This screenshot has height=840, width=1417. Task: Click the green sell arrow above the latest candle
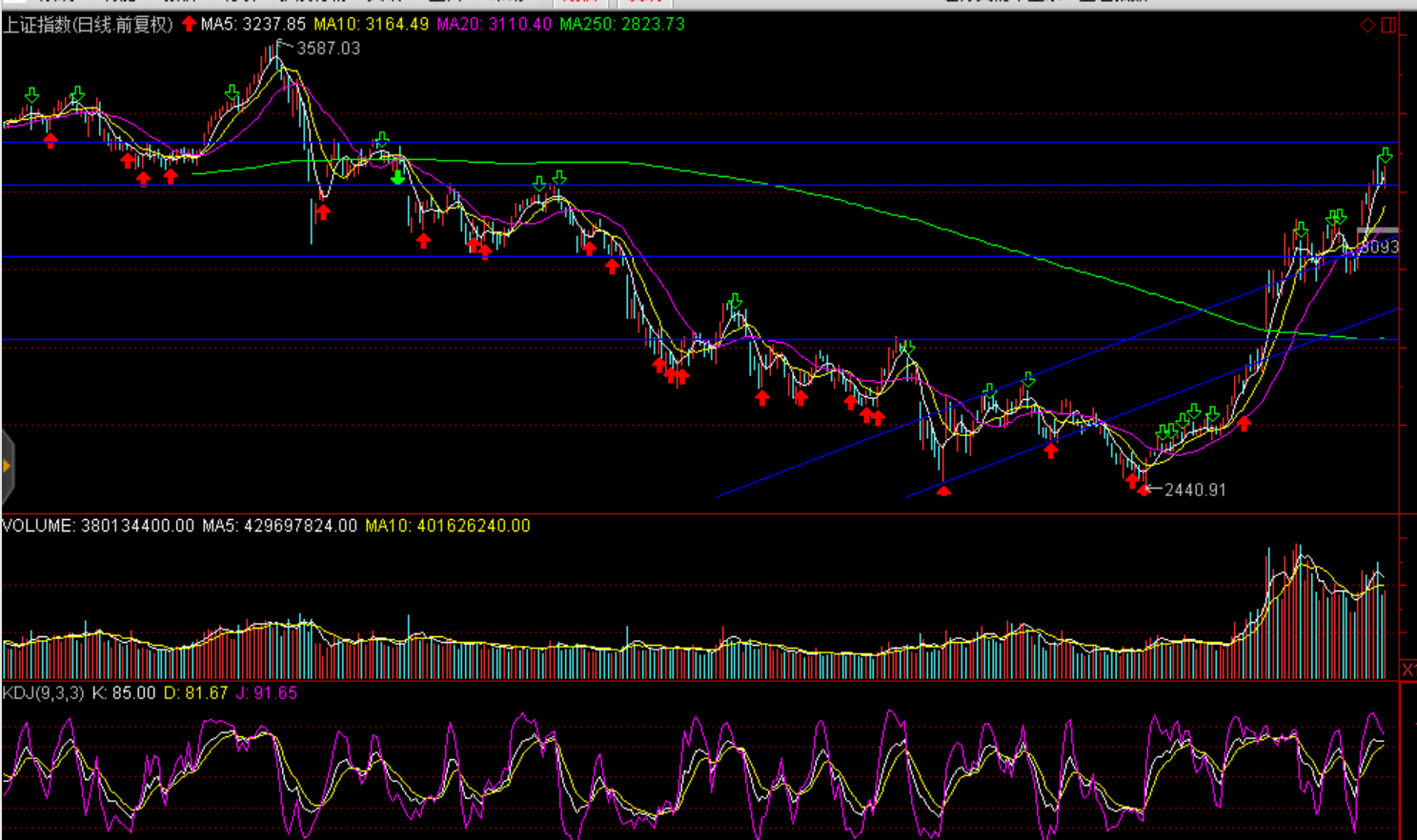click(x=1385, y=155)
